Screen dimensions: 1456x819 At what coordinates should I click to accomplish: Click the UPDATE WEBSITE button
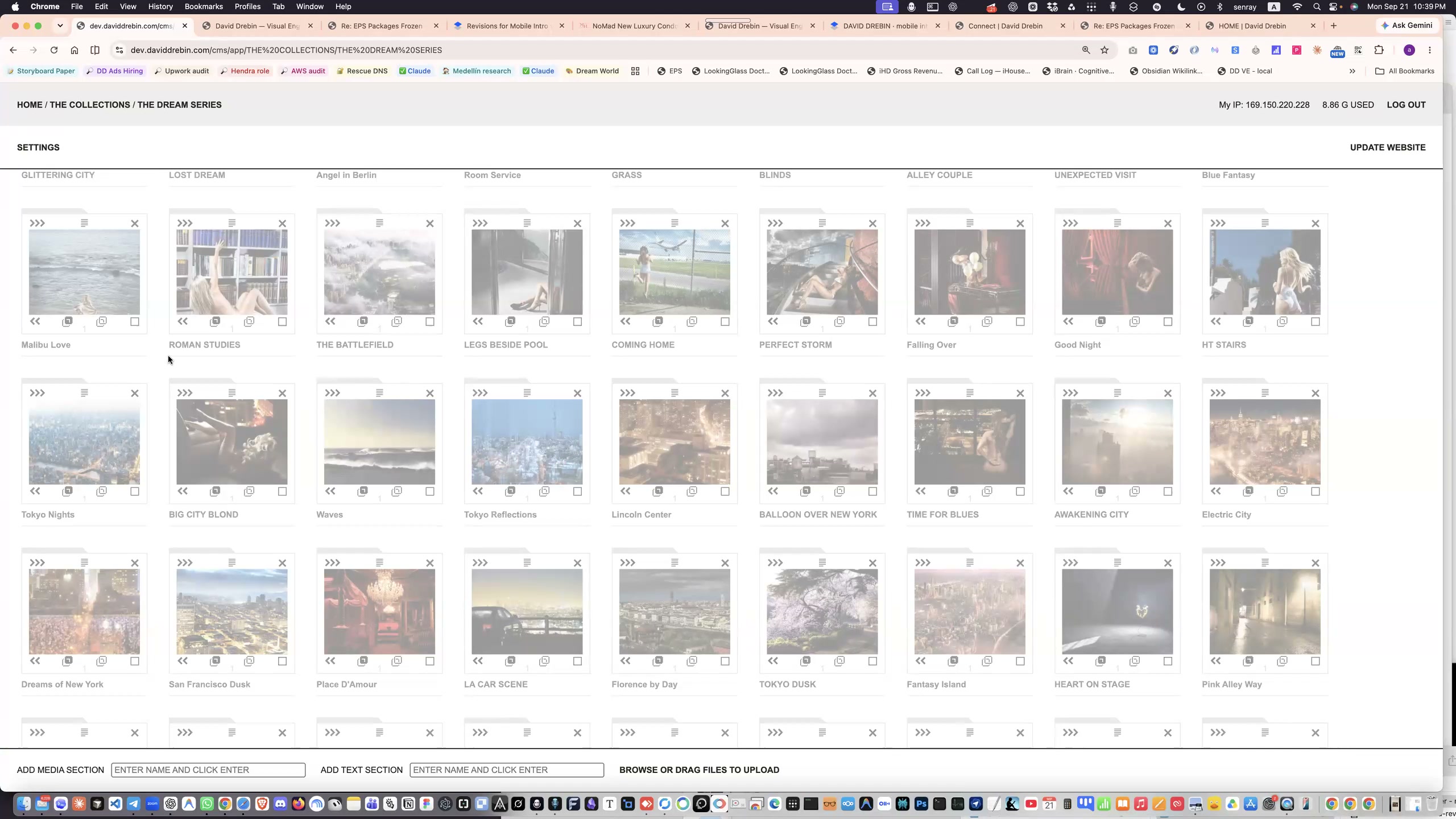[1388, 147]
